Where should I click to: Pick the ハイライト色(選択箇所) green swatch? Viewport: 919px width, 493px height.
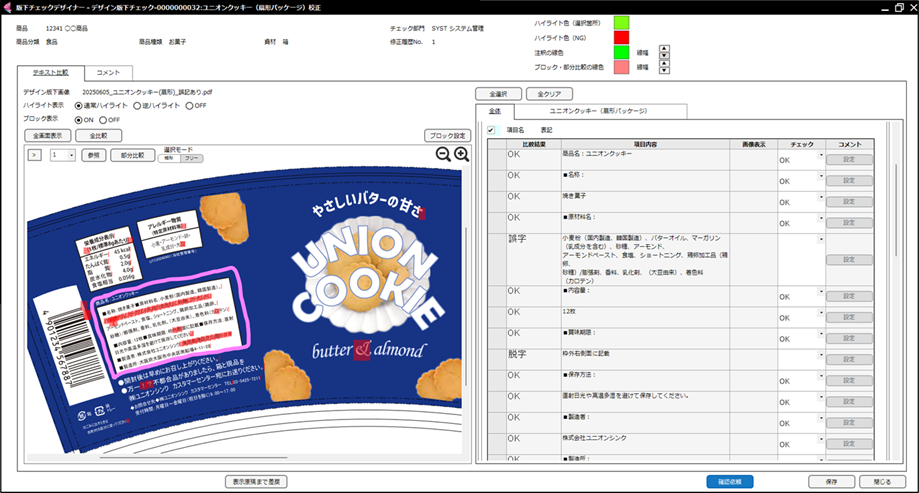click(x=621, y=23)
